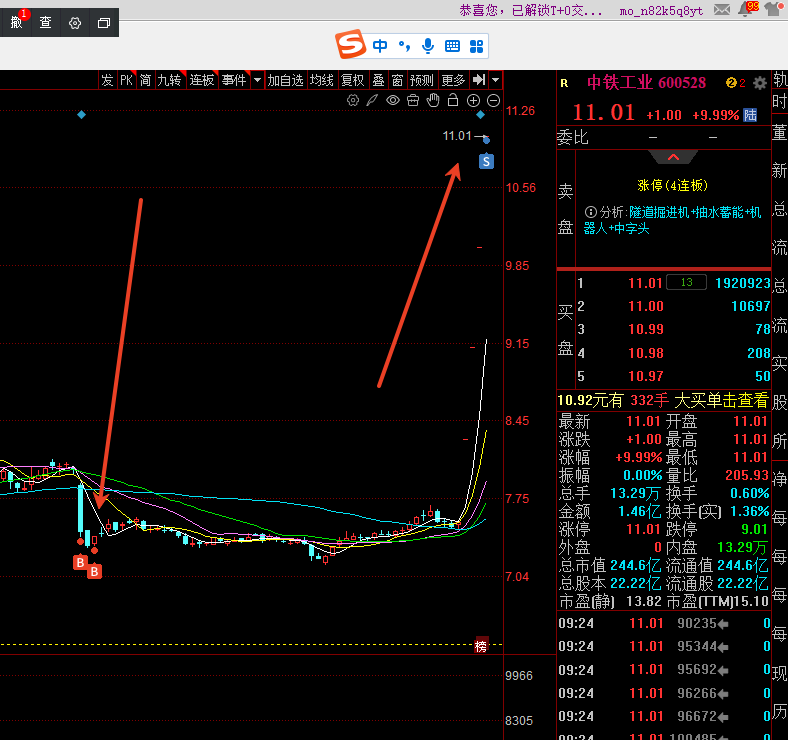Viewport: 788px width, 740px height.
Task: Zoom in chart with plus icon
Action: click(473, 101)
